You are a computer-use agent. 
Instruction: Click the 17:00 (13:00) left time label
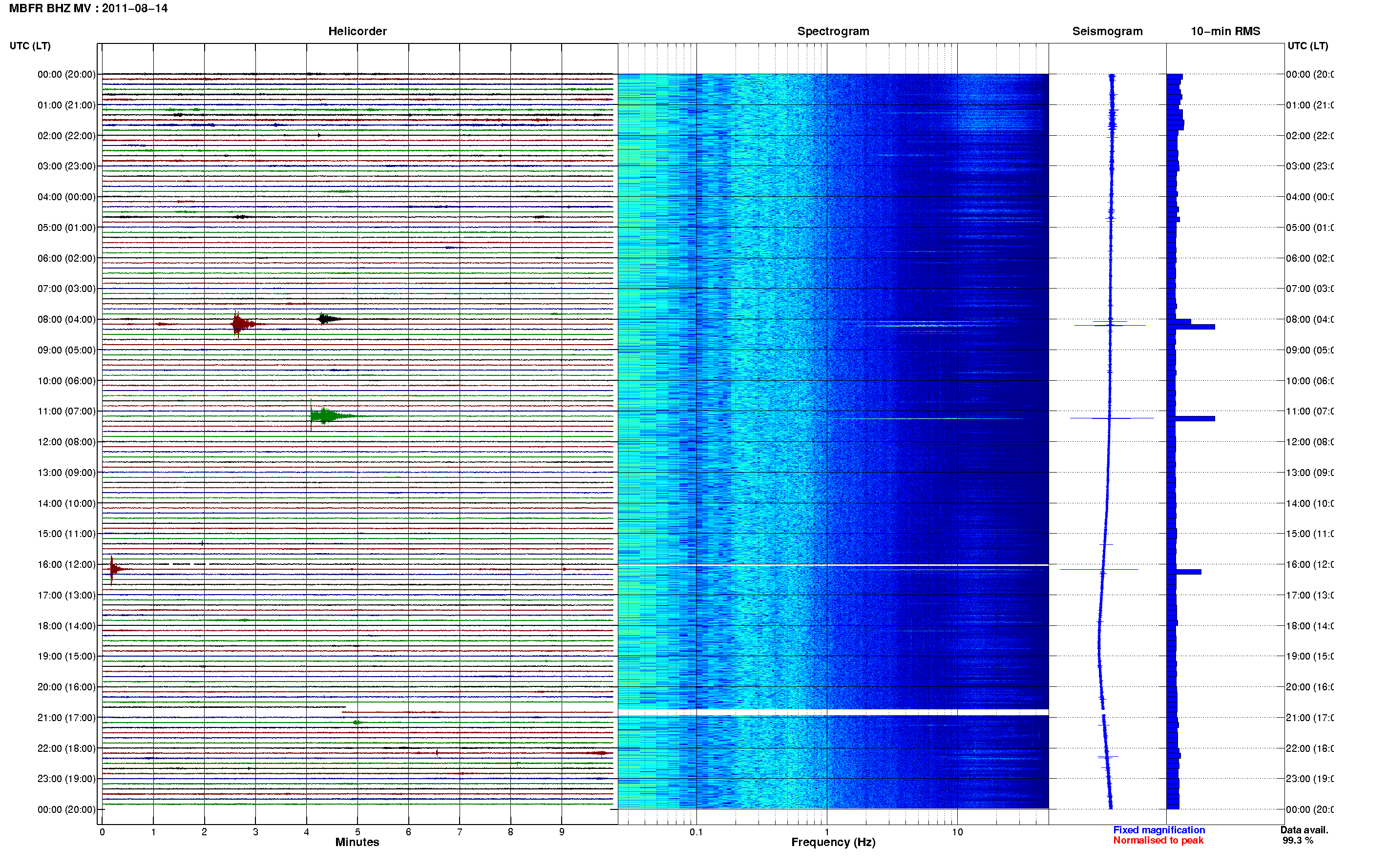(66, 595)
